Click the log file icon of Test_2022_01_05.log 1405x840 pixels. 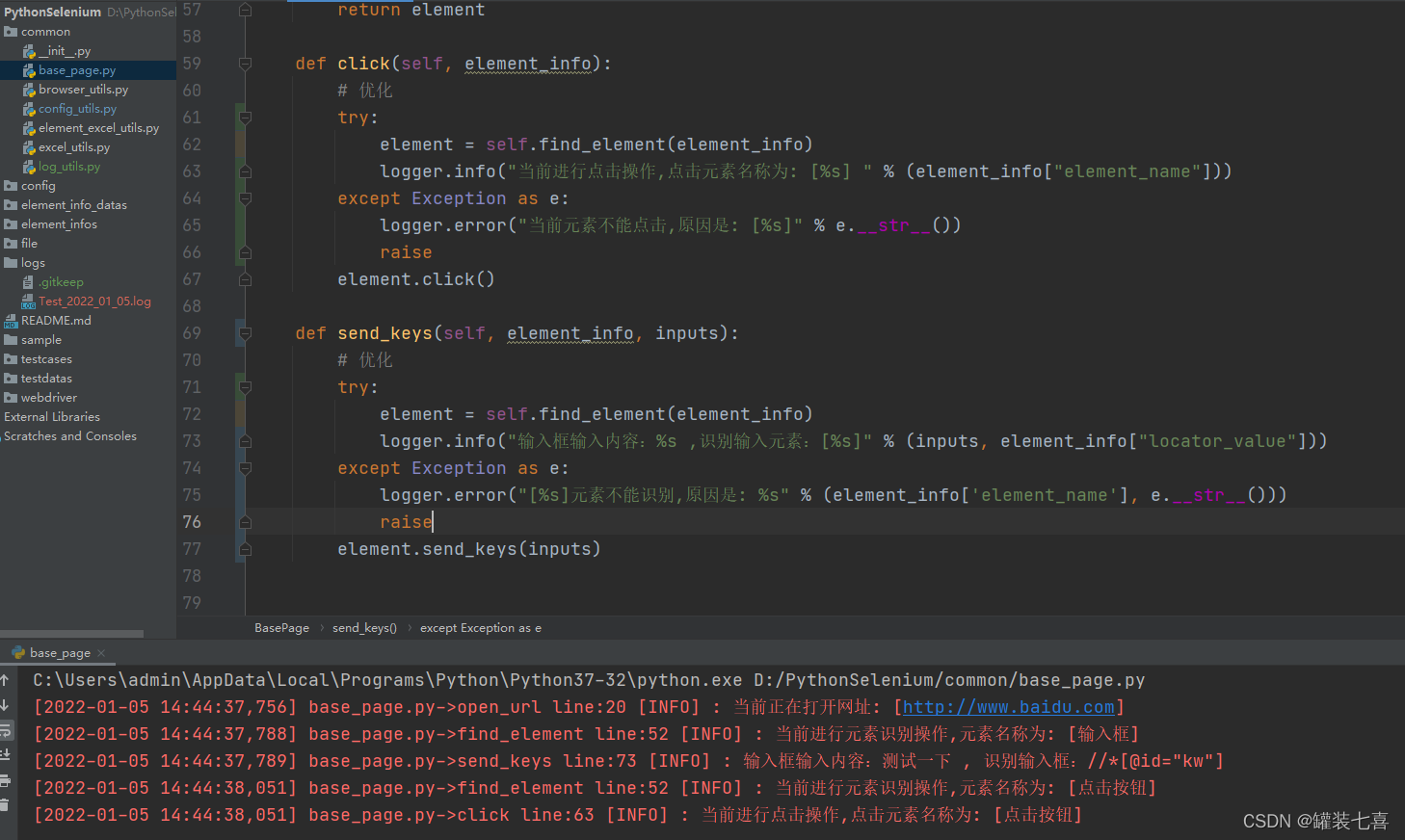[x=29, y=302]
